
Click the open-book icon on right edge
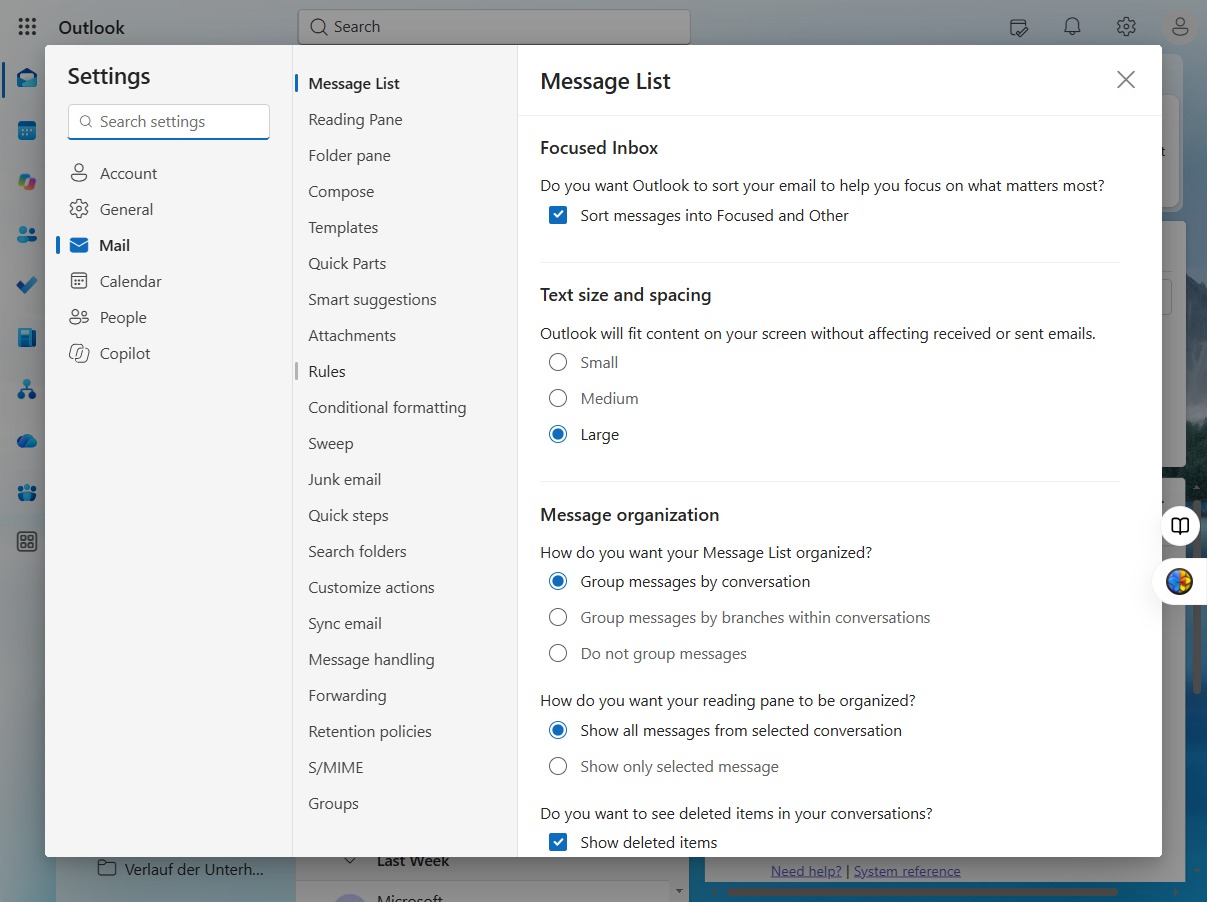(x=1181, y=526)
